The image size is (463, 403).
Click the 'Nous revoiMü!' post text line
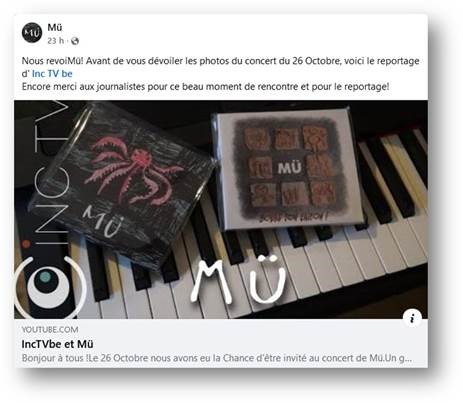220,61
